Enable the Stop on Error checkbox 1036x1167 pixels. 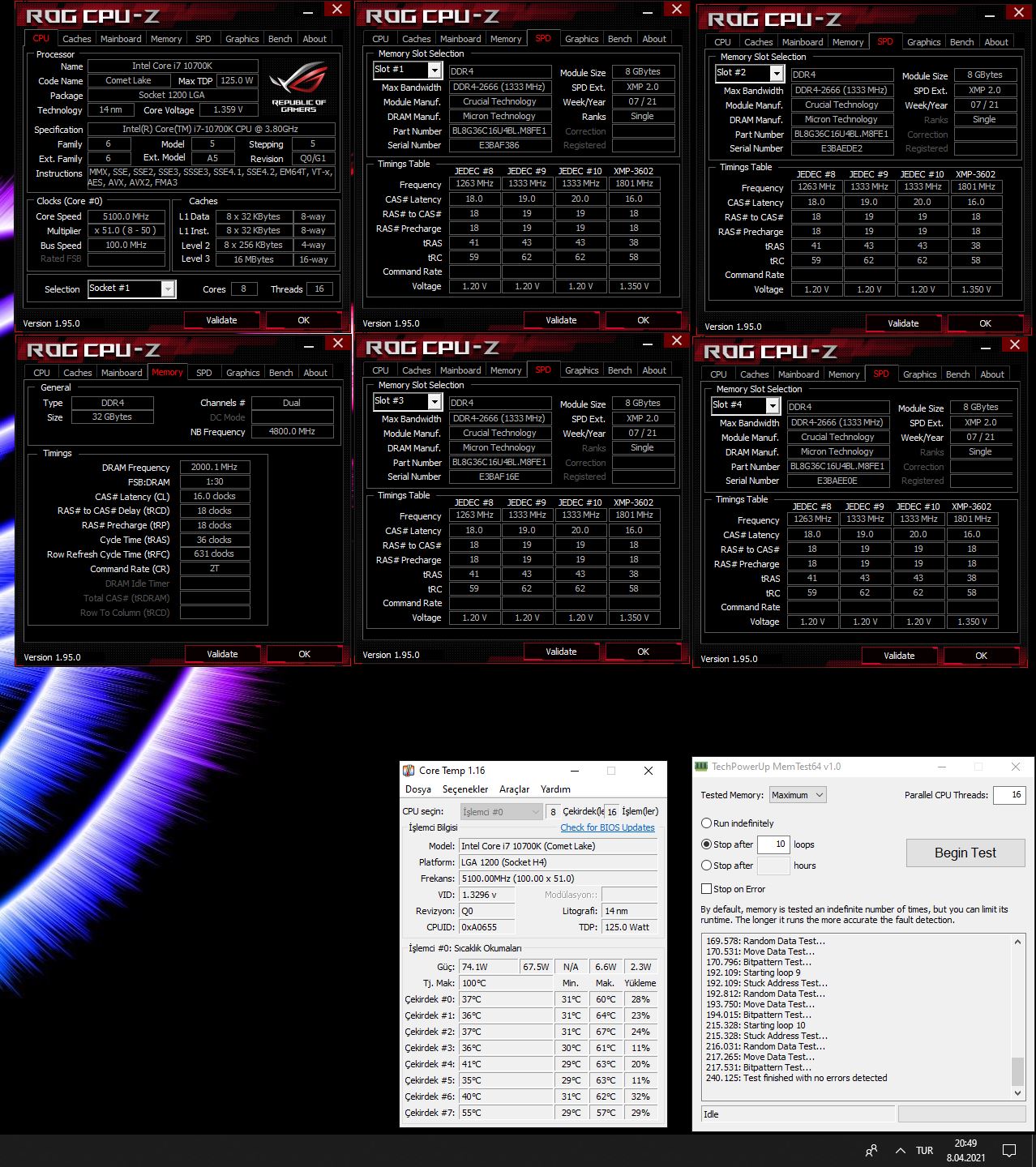[x=706, y=888]
